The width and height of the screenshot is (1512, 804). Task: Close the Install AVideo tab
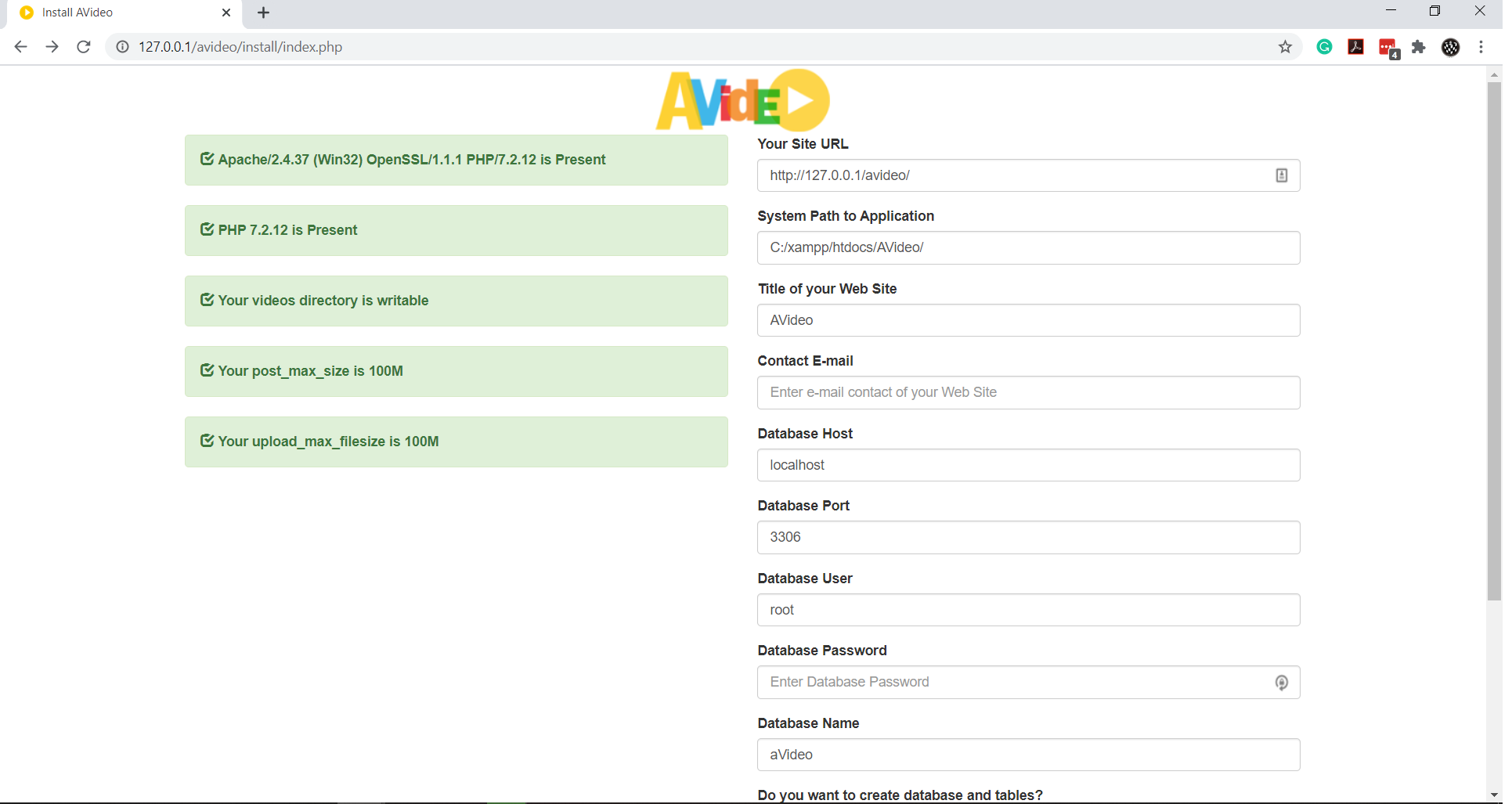226,13
